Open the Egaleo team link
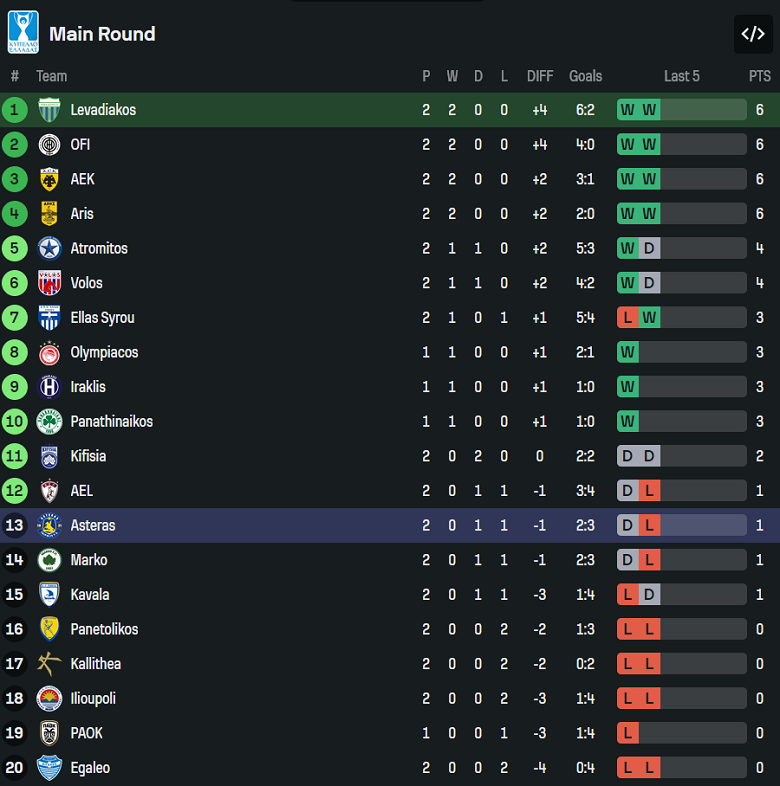Image resolution: width=780 pixels, height=786 pixels. (90, 768)
